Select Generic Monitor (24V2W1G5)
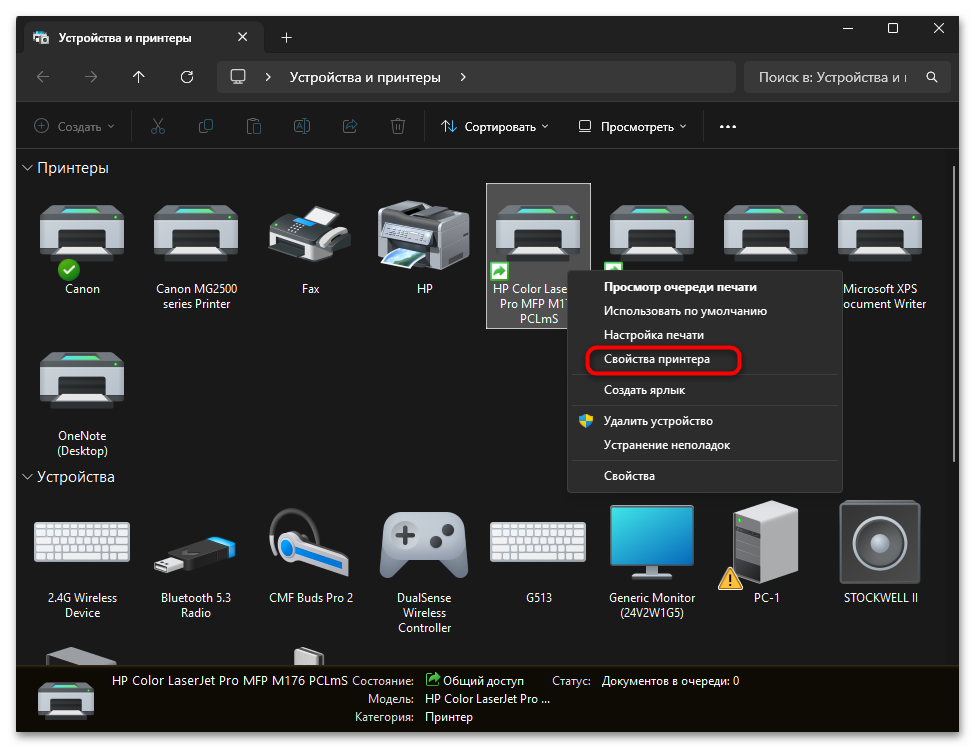975x748 pixels. (x=652, y=542)
